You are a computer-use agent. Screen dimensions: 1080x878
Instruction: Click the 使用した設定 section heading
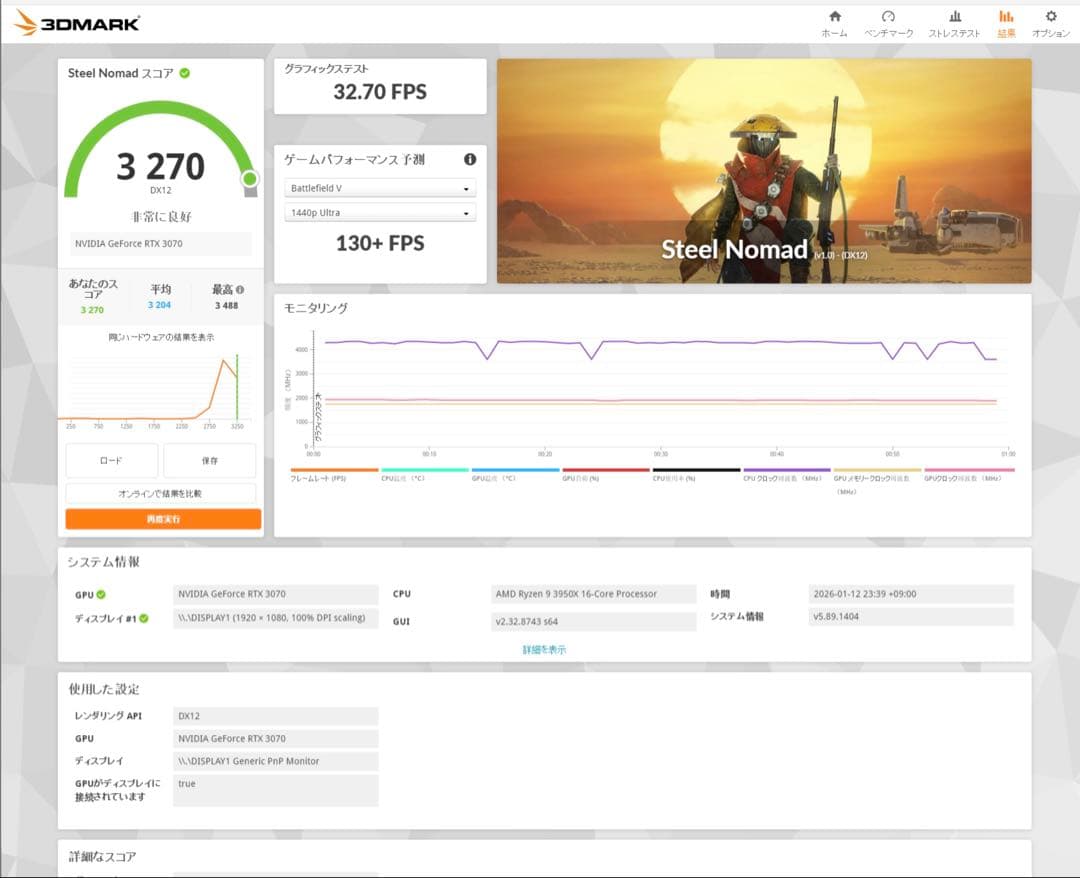[104, 689]
